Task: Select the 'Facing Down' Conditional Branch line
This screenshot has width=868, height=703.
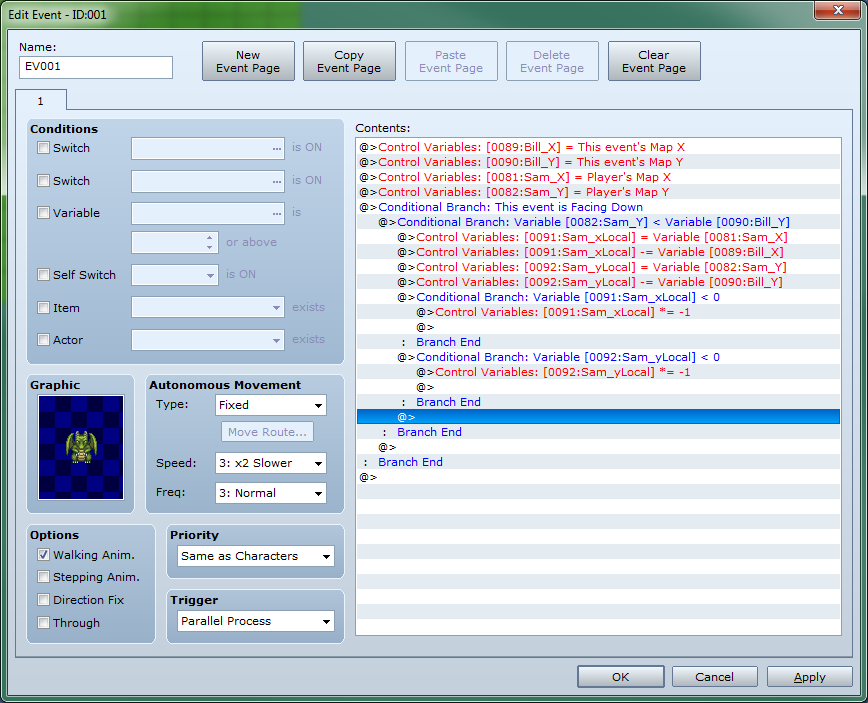Action: (510, 207)
